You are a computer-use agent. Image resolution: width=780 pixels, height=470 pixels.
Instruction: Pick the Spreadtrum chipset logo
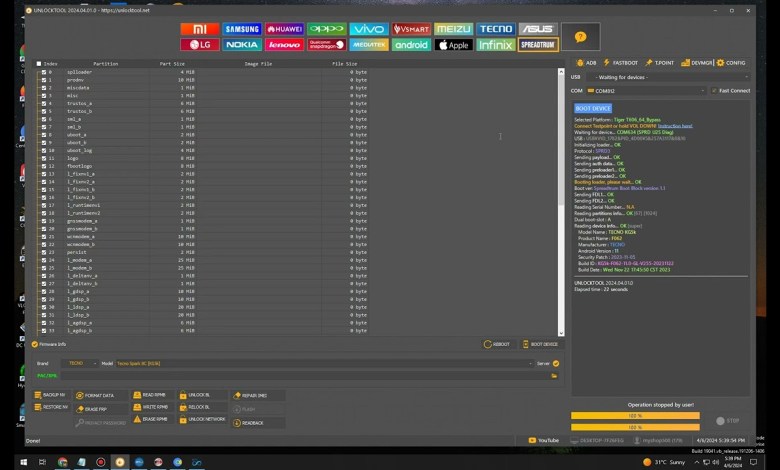click(538, 45)
